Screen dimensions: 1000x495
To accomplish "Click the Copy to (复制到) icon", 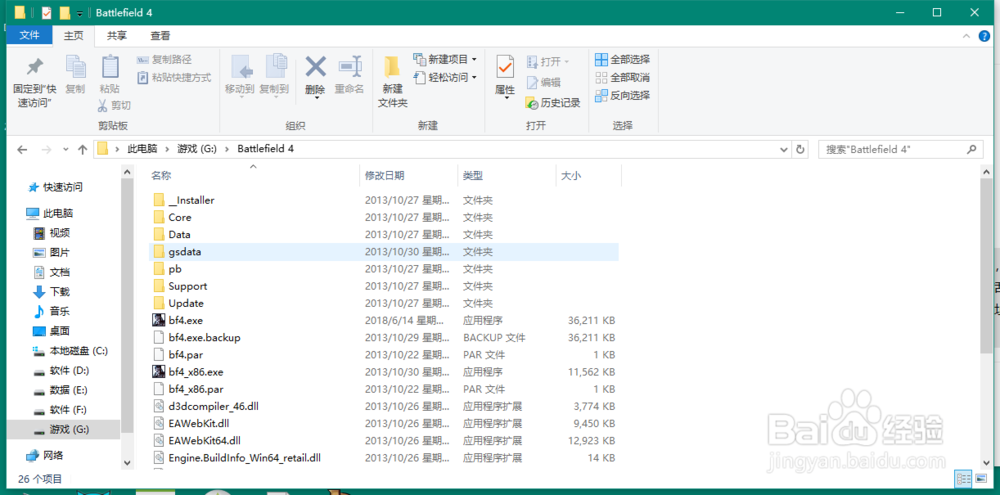I will click(x=276, y=67).
